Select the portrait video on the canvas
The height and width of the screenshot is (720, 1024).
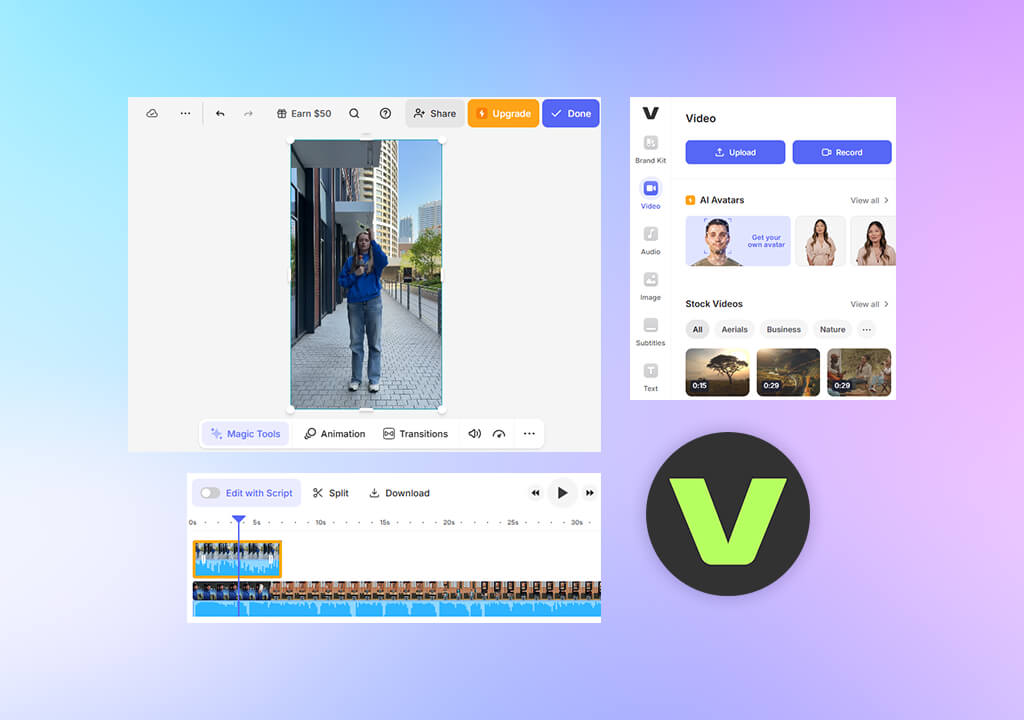coord(366,274)
